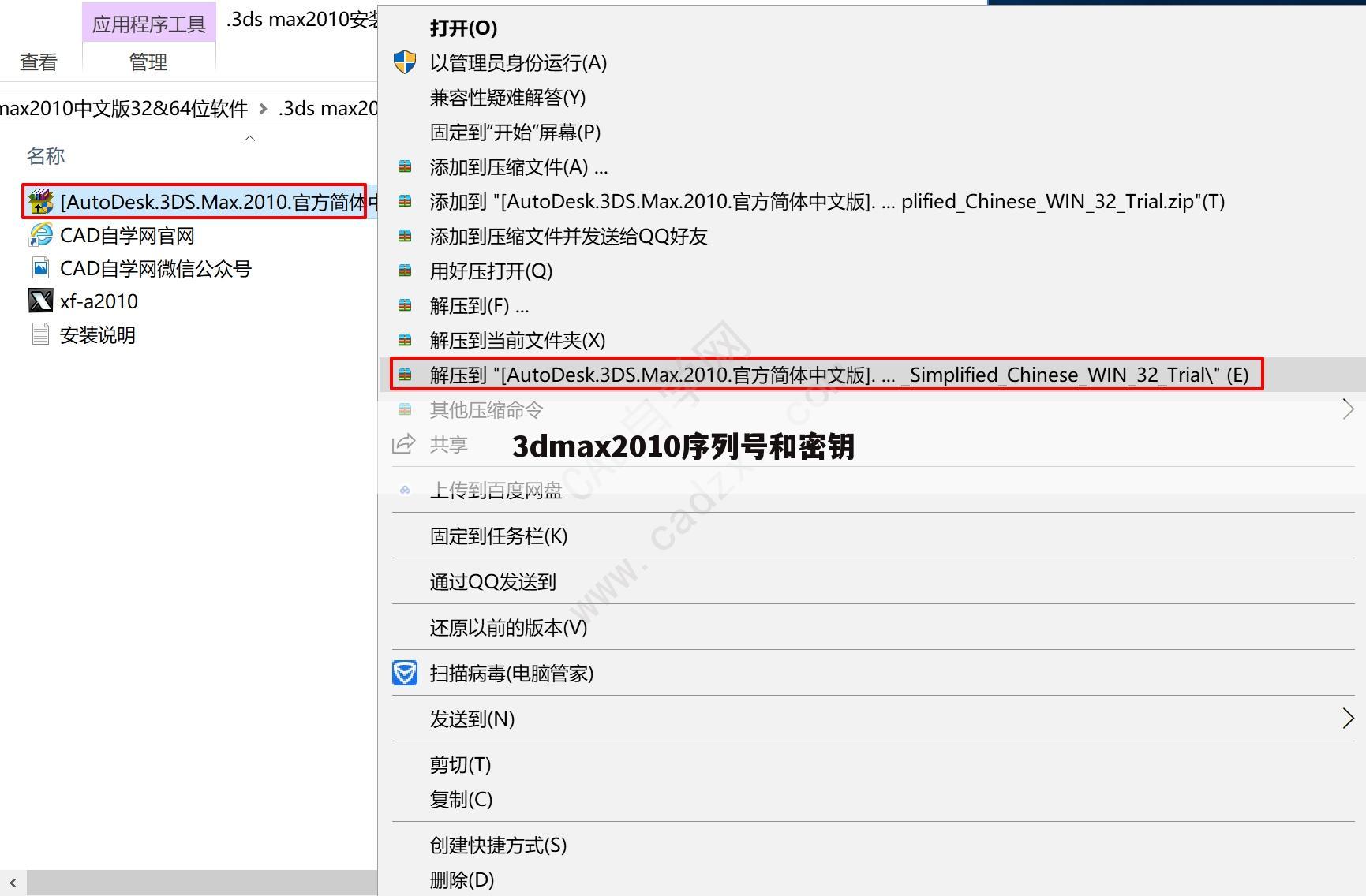1366x896 pixels.
Task: Select the AutoDesk.3DS.Max.2010 file name
Action: pos(220,203)
